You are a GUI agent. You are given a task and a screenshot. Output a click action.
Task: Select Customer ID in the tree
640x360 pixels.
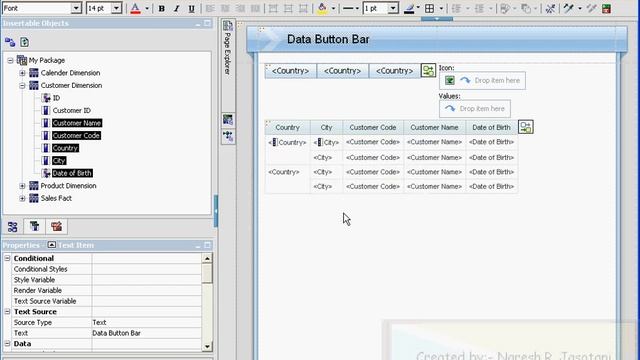(x=71, y=111)
